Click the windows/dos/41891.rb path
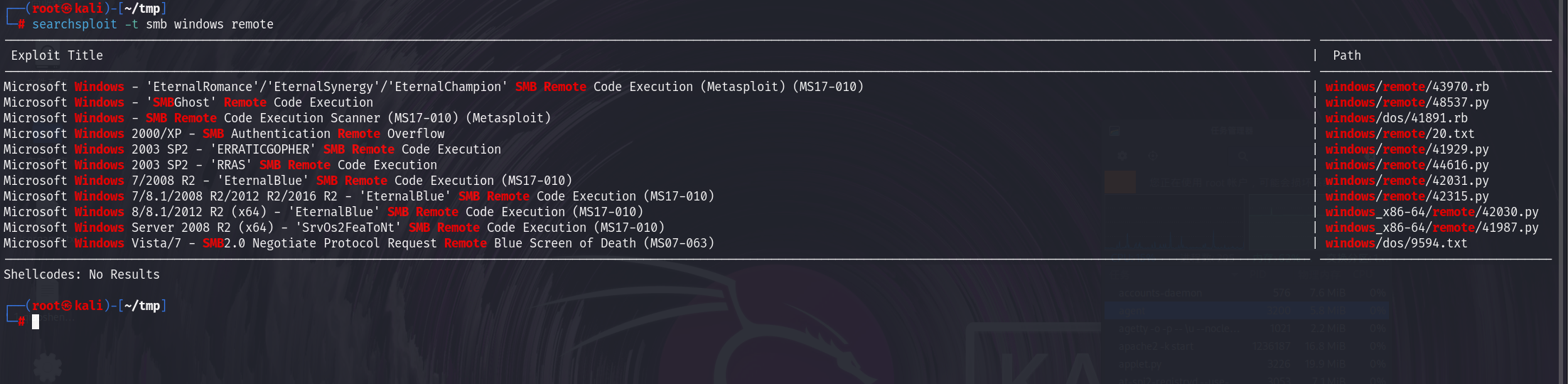Screen dimensions: 1568x384 click(1396, 118)
